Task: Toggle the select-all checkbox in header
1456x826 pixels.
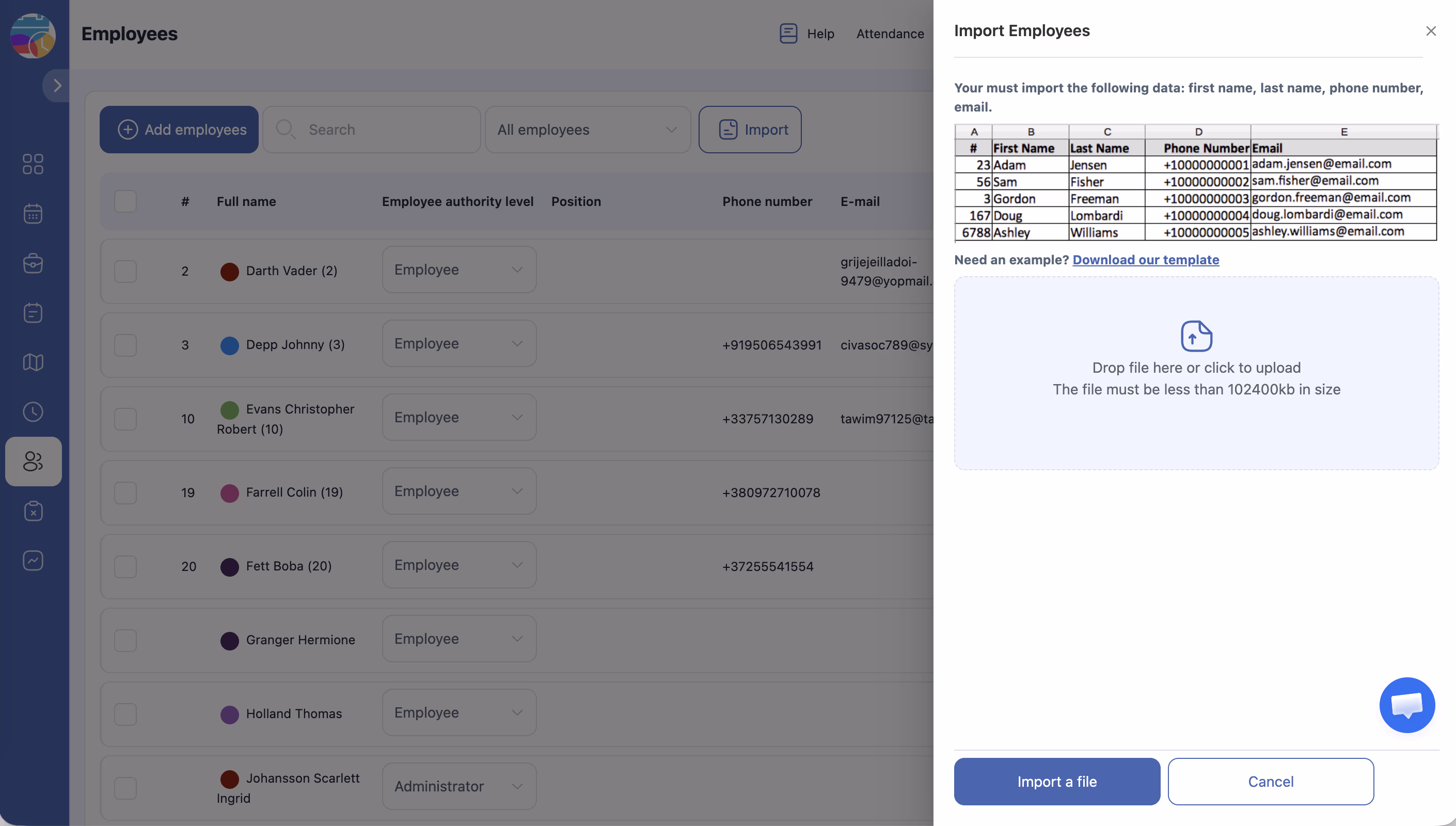Action: point(125,201)
